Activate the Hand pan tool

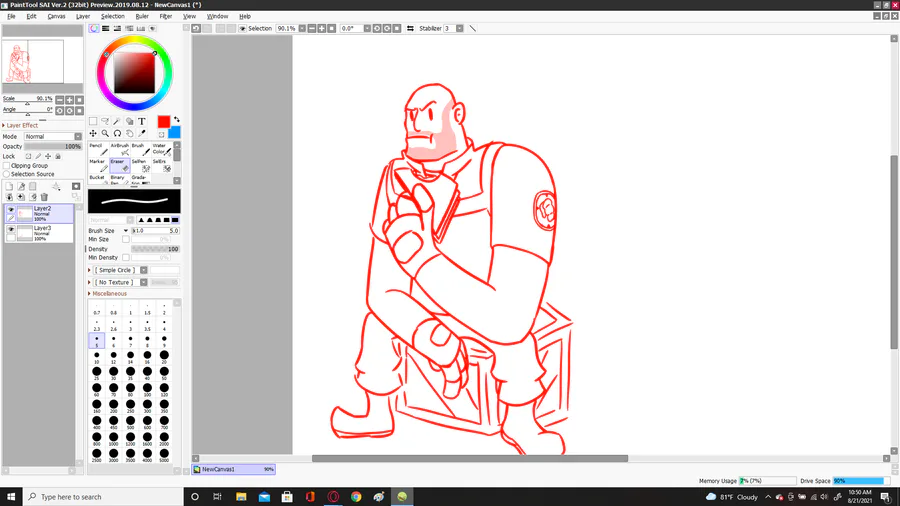(130, 133)
